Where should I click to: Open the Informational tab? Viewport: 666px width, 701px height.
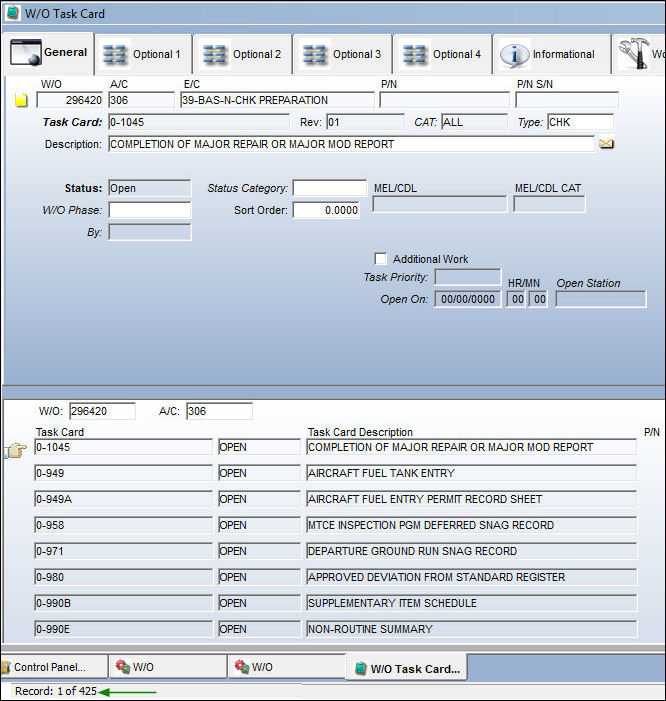[552, 55]
